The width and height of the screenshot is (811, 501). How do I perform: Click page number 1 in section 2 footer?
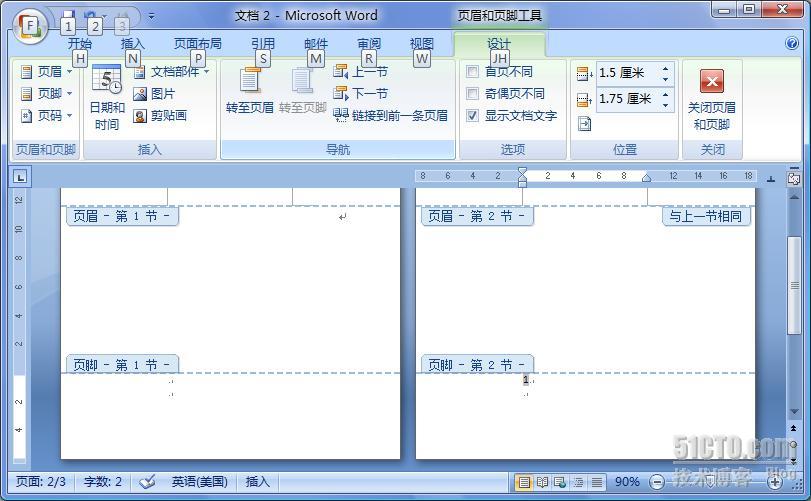click(x=525, y=380)
